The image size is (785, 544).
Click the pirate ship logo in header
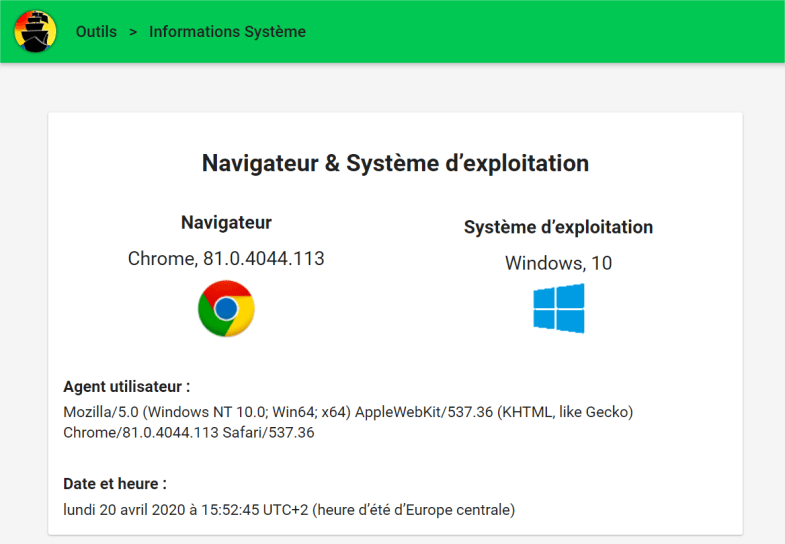[35, 31]
